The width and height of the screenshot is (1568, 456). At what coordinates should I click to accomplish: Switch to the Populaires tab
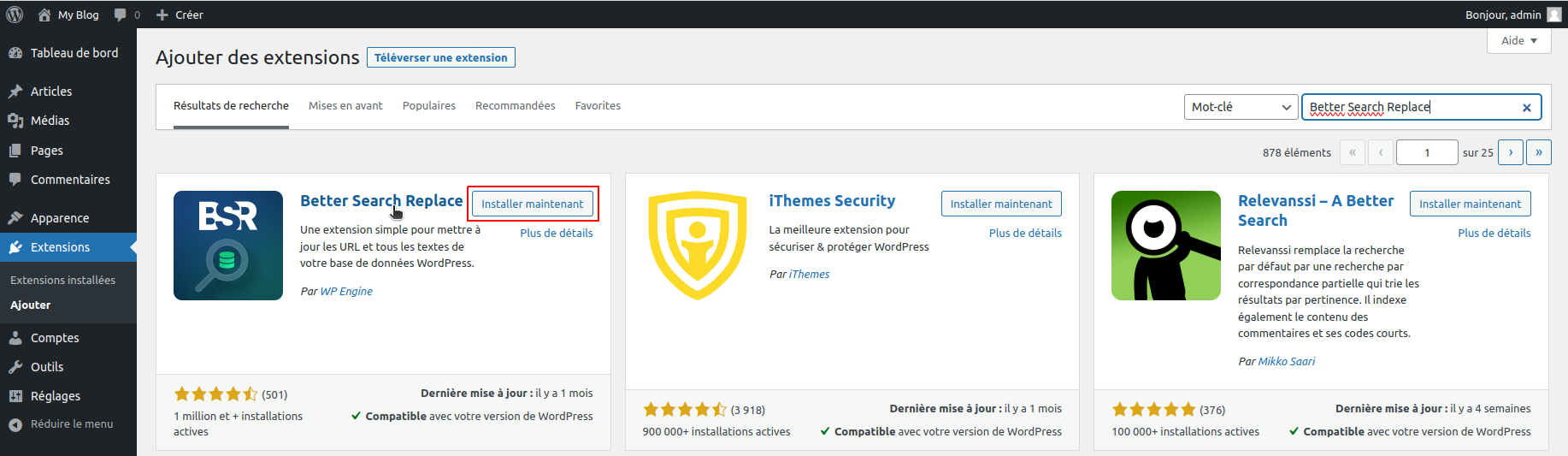(x=428, y=106)
